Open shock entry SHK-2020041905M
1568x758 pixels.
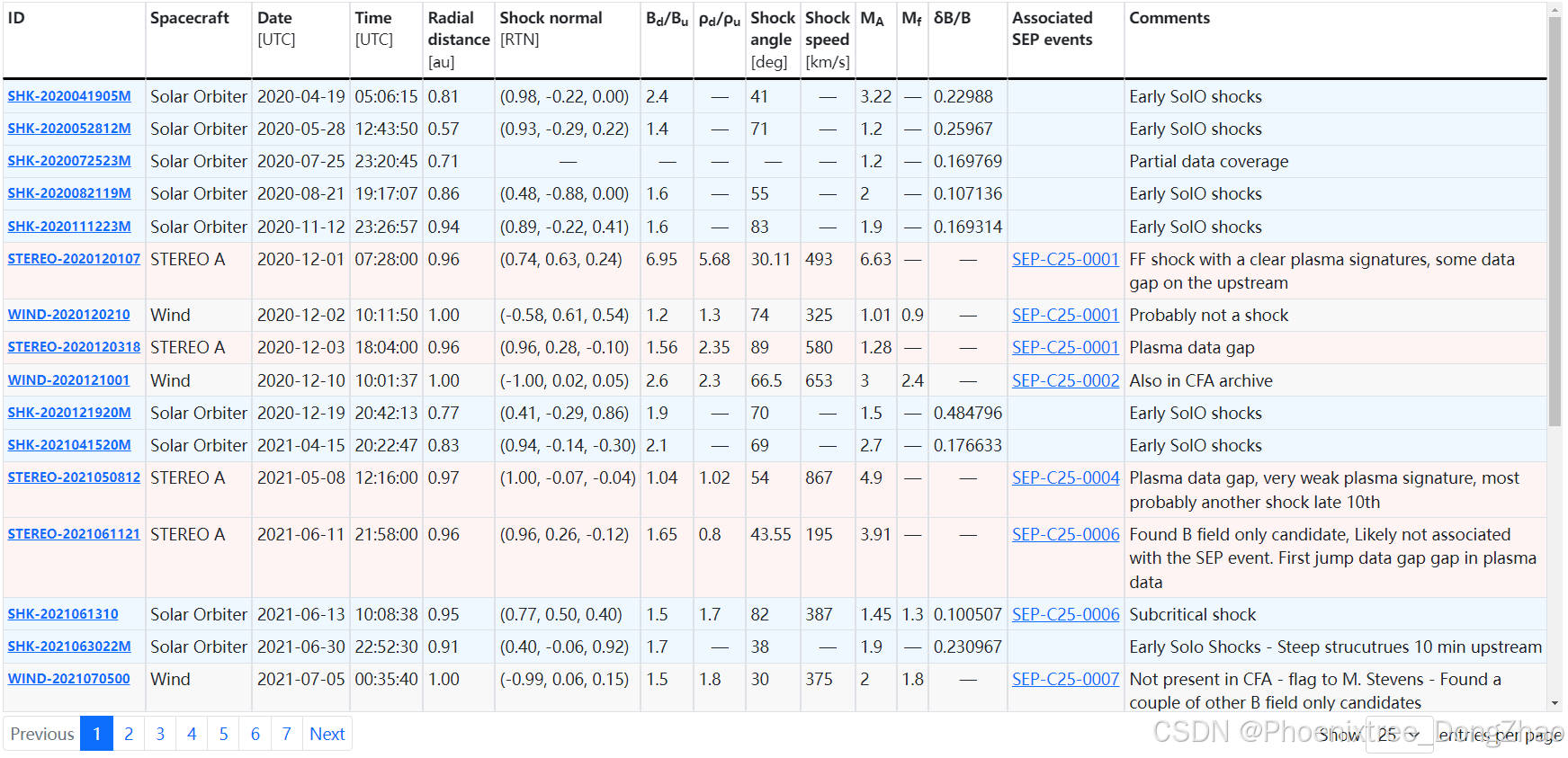tap(69, 96)
